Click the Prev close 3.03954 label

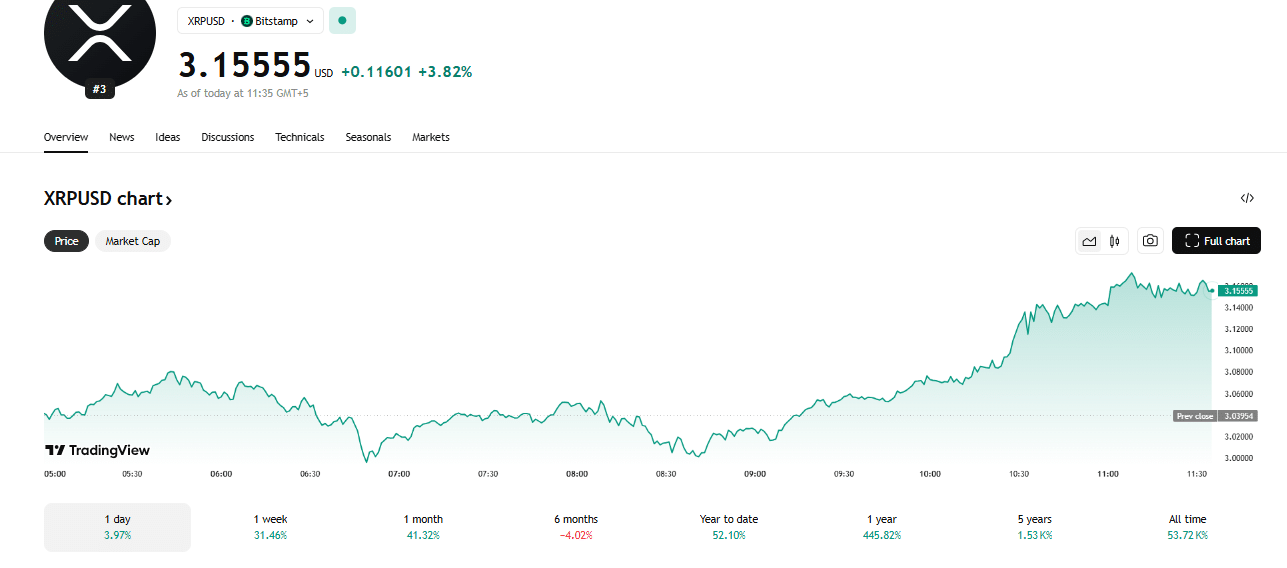[x=1215, y=416]
